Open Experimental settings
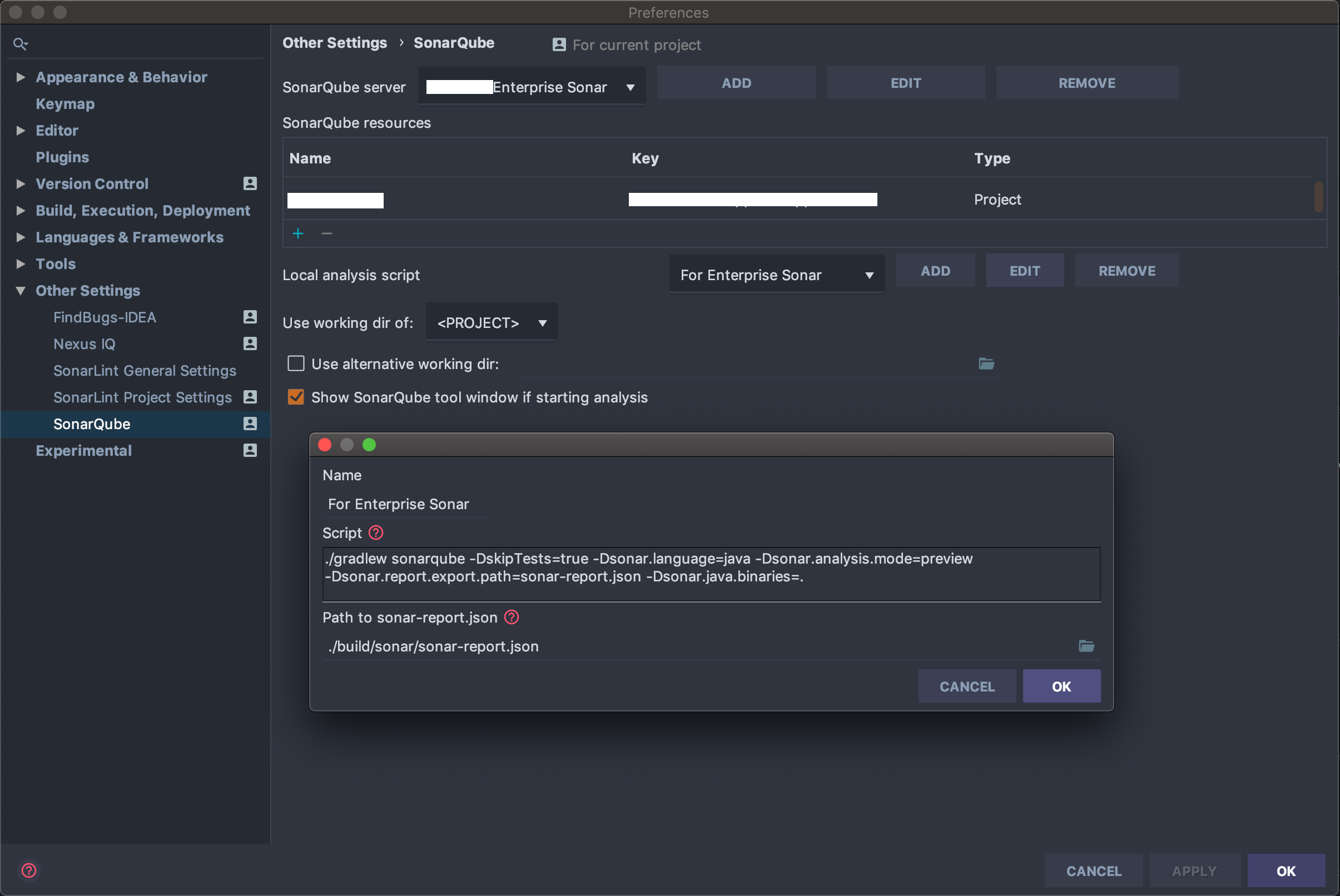1340x896 pixels. (x=83, y=450)
